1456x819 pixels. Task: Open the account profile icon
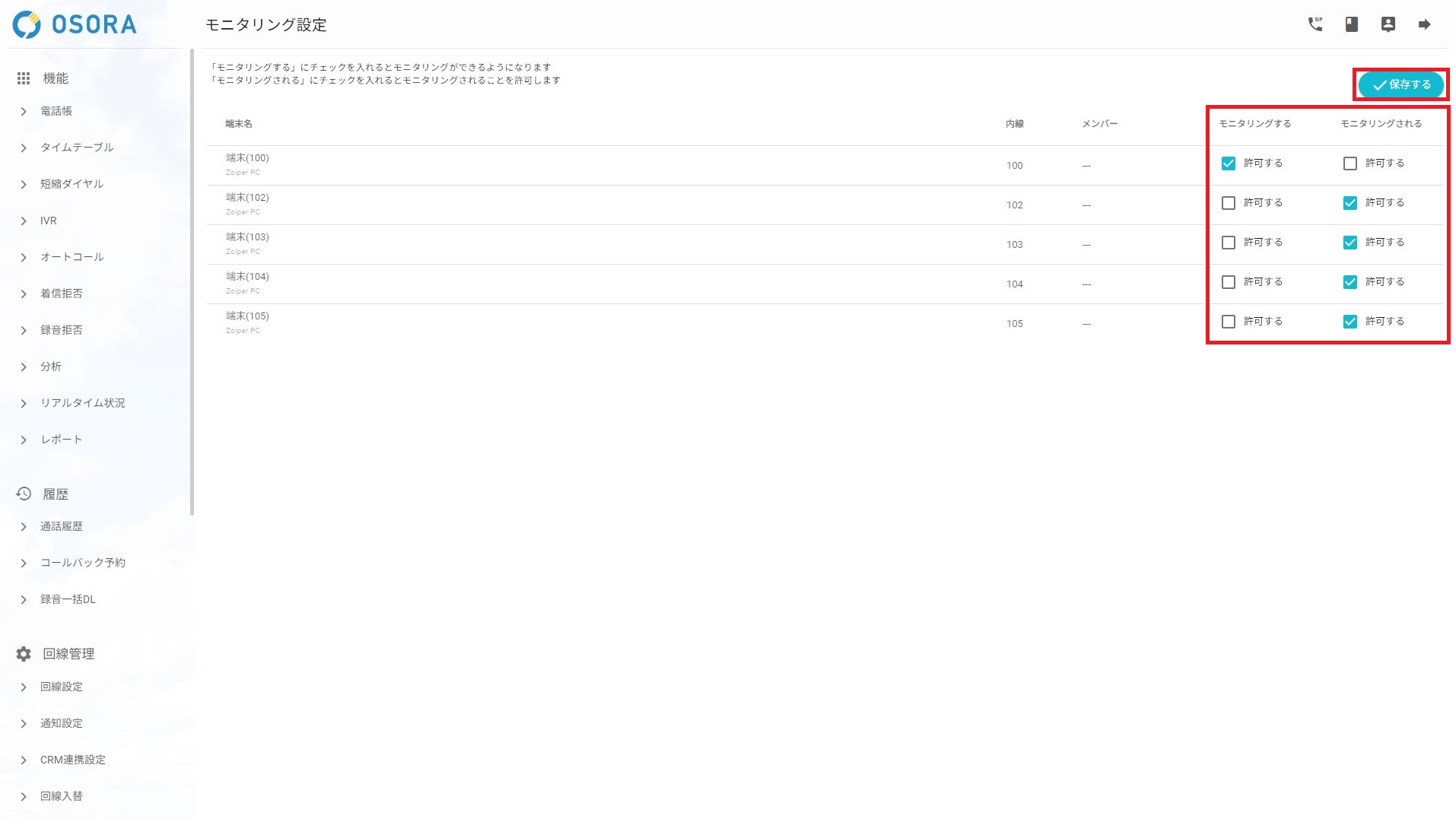tap(1388, 24)
